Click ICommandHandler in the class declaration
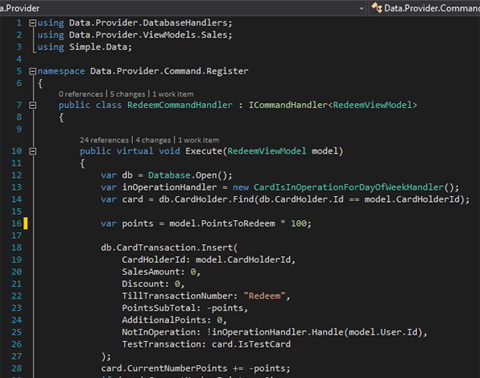 (288, 105)
